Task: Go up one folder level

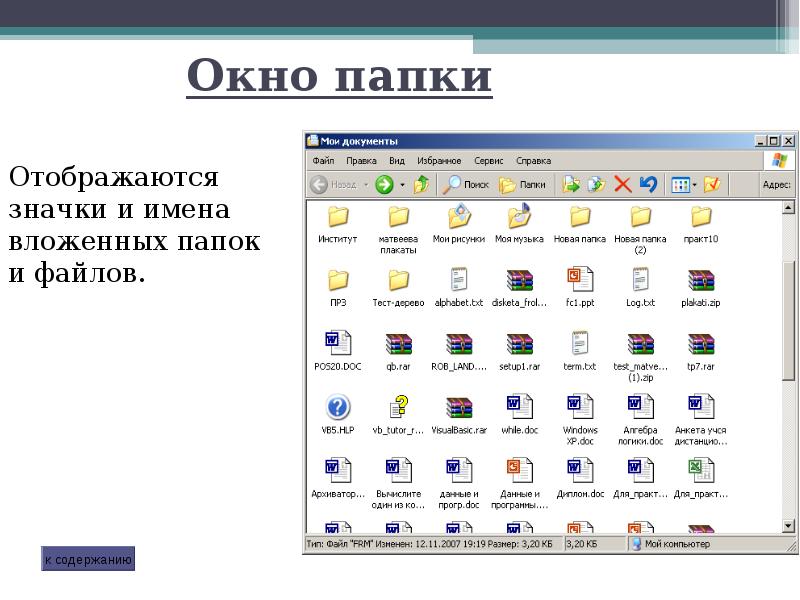Action: tap(422, 184)
